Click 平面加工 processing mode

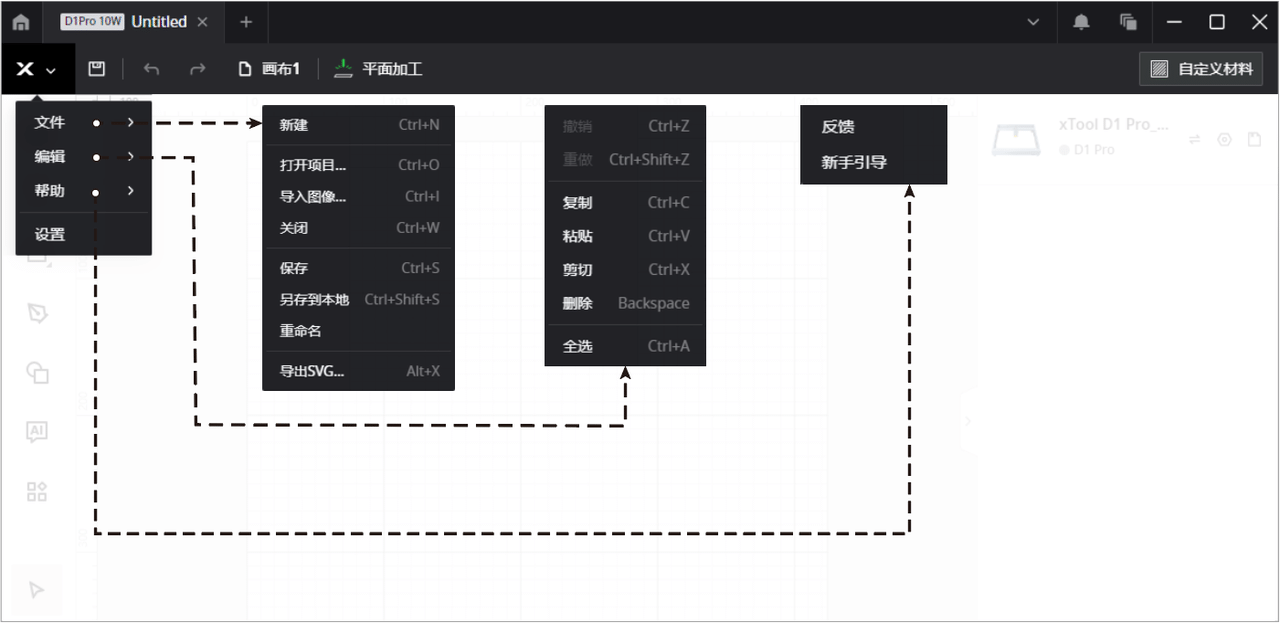378,69
